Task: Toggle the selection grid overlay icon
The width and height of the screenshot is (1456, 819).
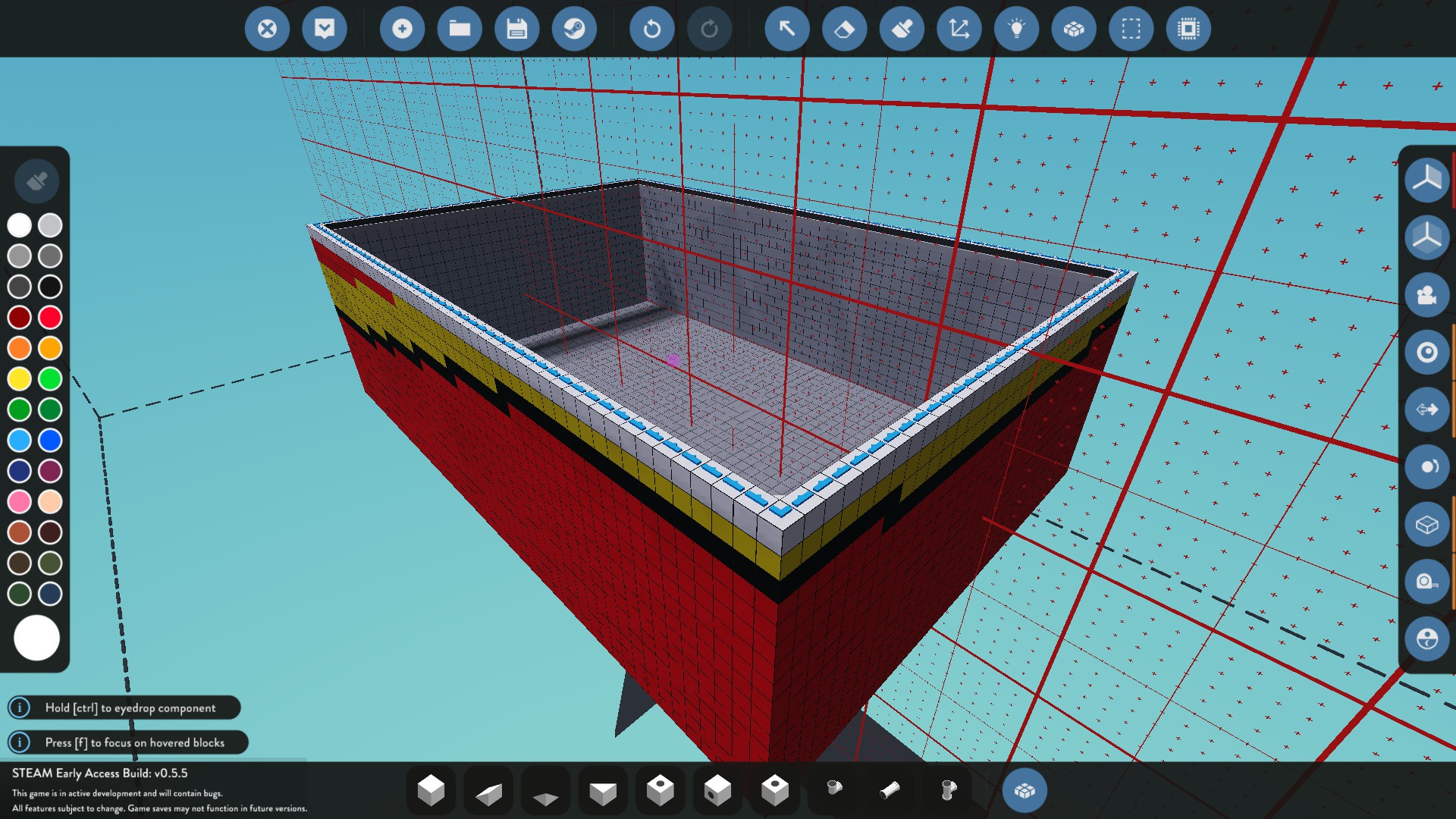Action: pyautogui.click(x=1188, y=30)
